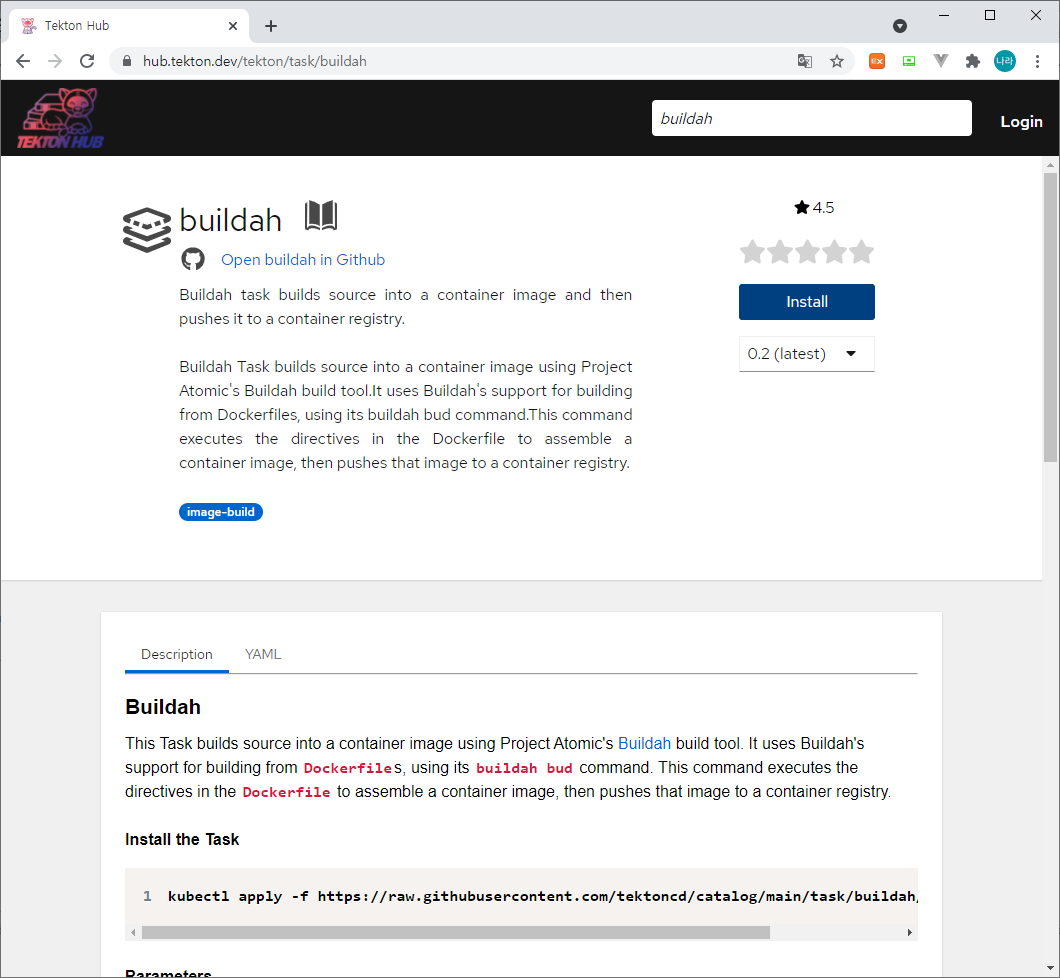Click the GitHub octocat icon

193,259
